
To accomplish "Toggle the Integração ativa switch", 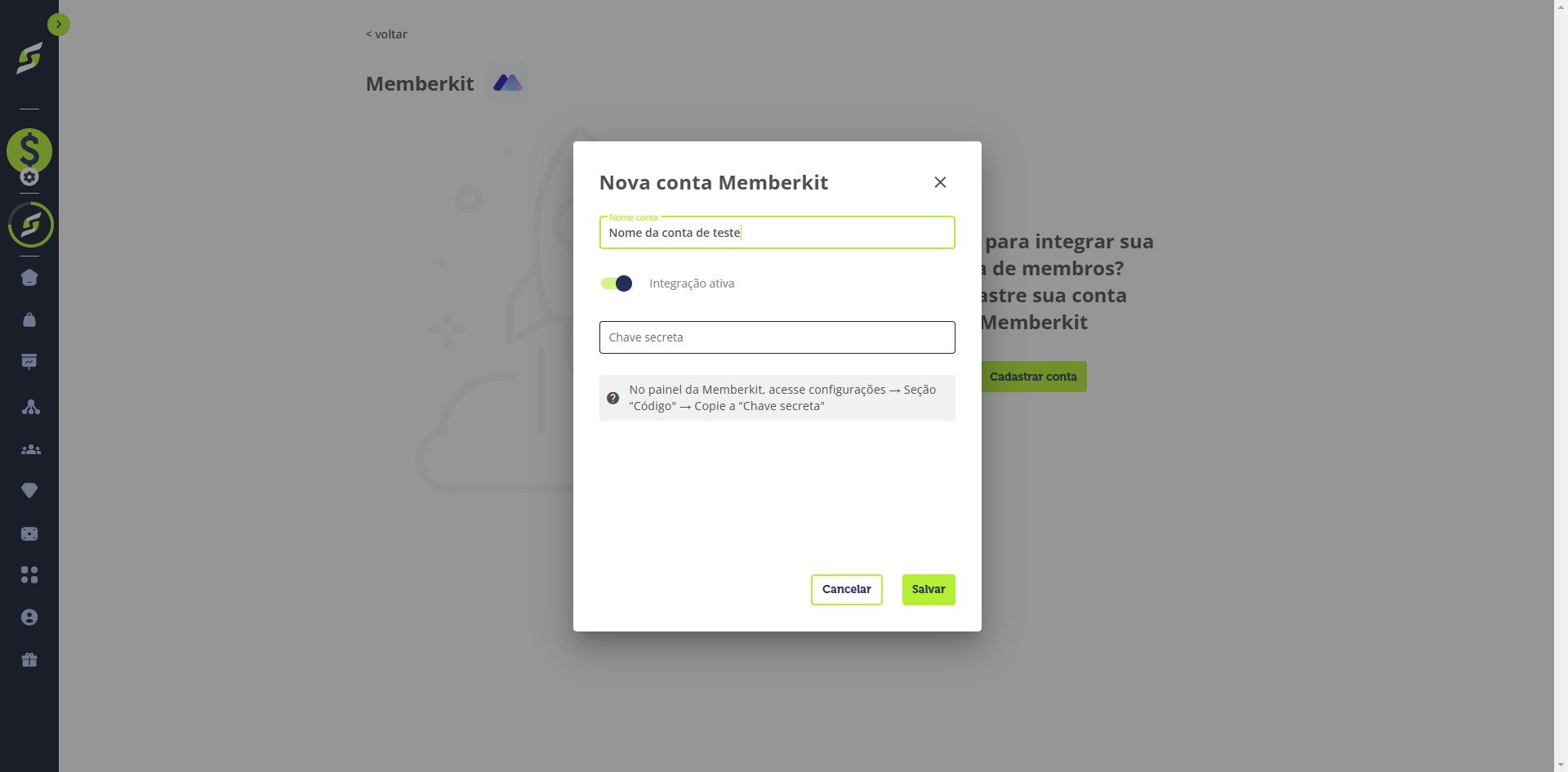I will point(617,283).
